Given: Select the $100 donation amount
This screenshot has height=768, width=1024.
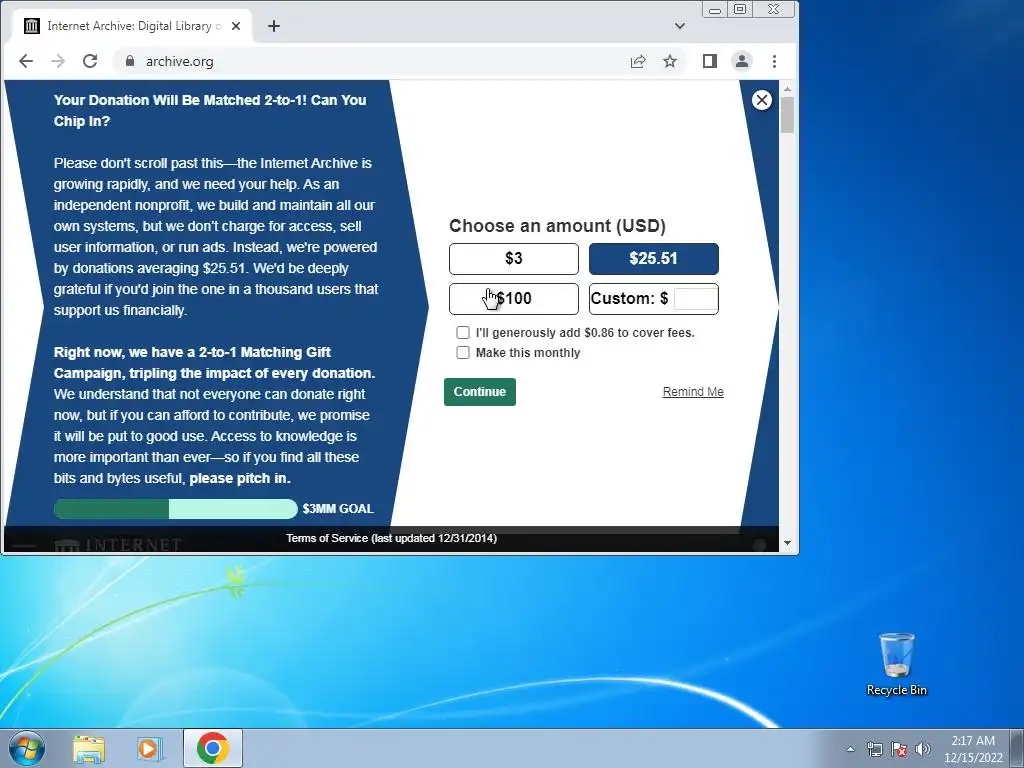Looking at the screenshot, I should [x=514, y=298].
